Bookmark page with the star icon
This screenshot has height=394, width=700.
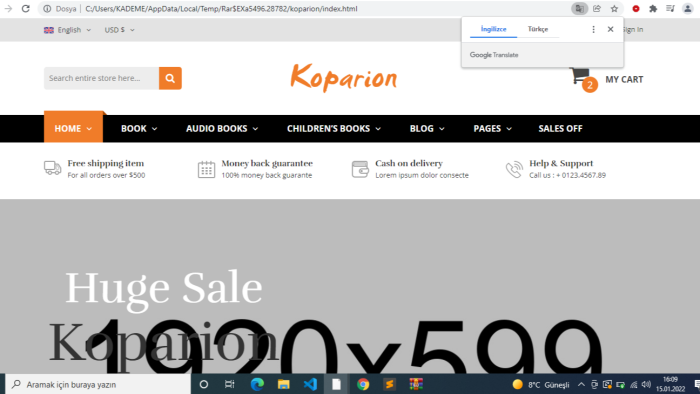[614, 8]
